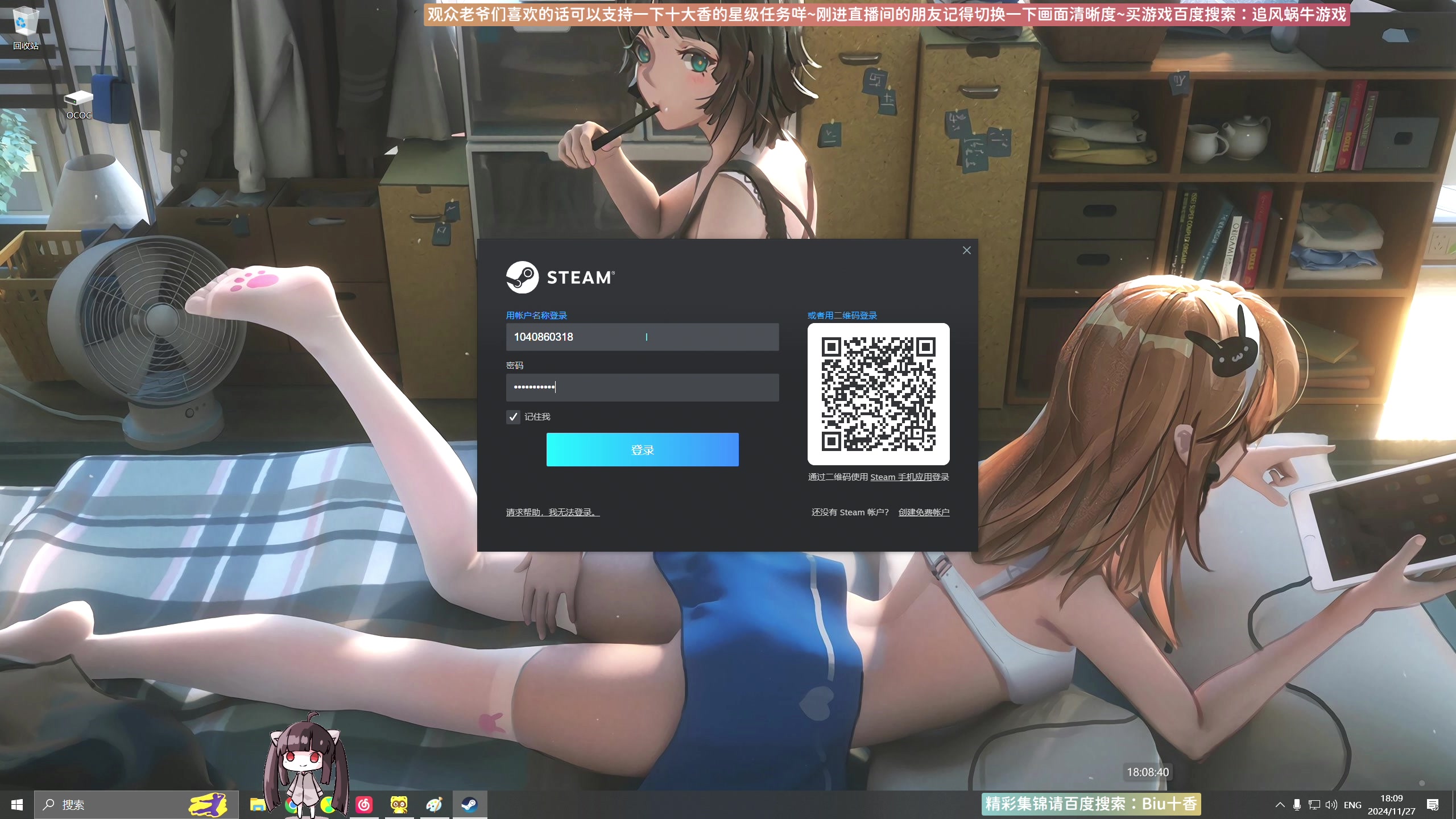Expand hidden system tray icons chevron
The height and width of the screenshot is (819, 1456).
coord(1280,804)
